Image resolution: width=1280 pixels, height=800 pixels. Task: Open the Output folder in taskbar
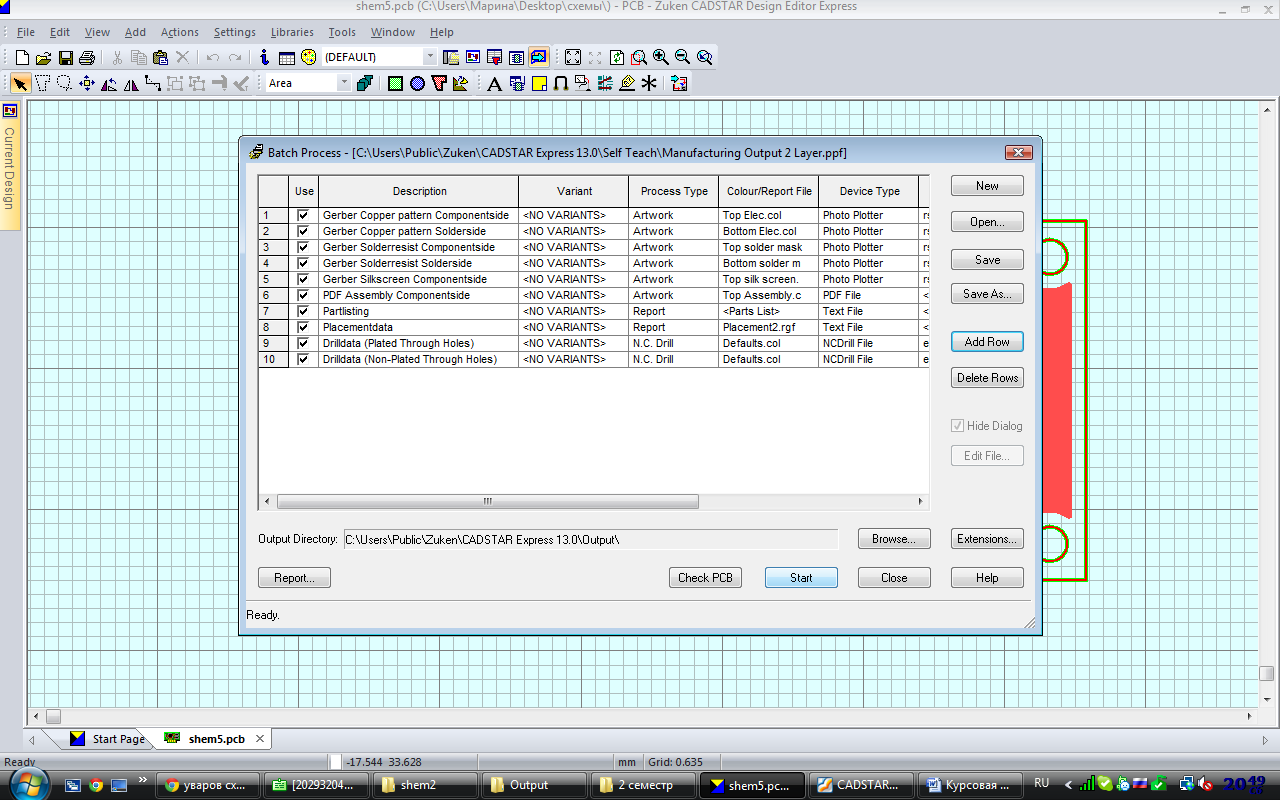click(x=534, y=785)
